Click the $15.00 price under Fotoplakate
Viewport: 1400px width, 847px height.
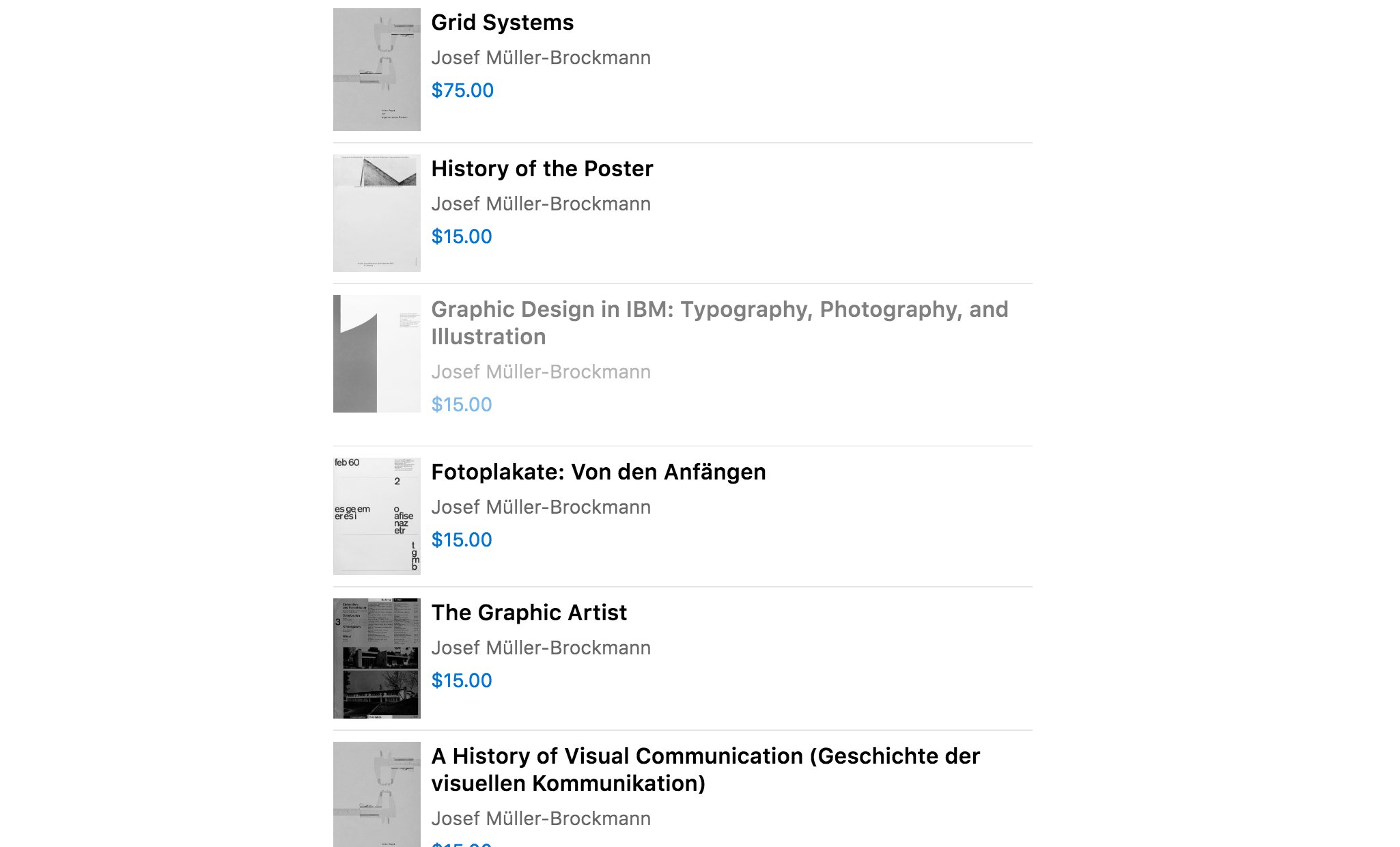point(462,540)
